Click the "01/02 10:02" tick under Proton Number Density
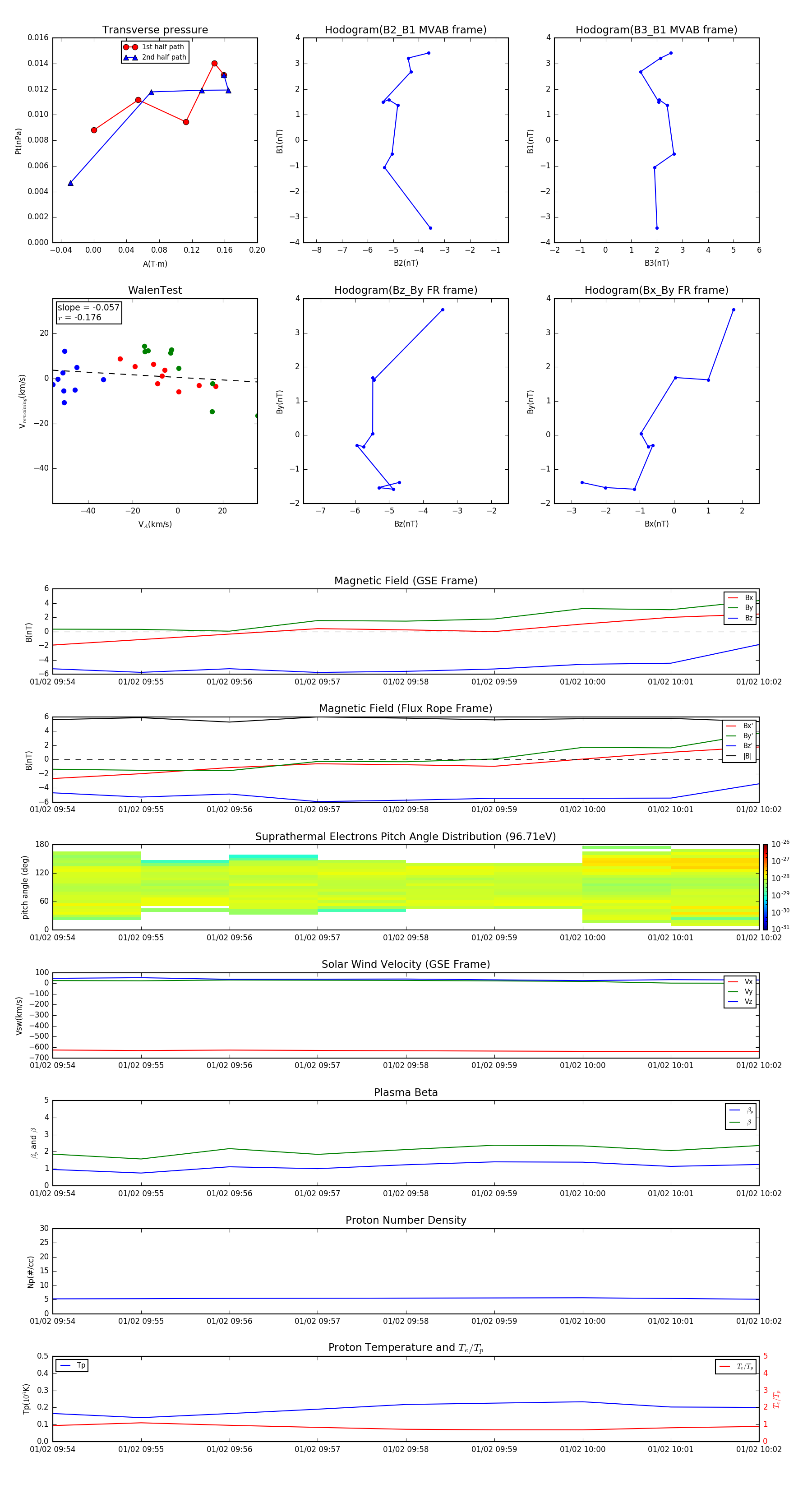The image size is (812, 1489). (758, 1321)
